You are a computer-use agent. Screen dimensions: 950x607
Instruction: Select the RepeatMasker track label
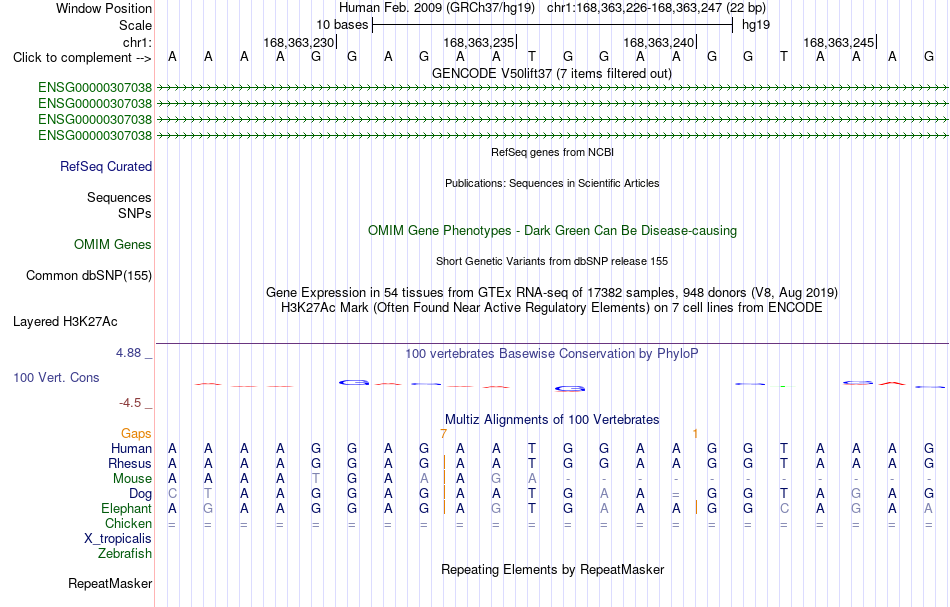point(110,583)
